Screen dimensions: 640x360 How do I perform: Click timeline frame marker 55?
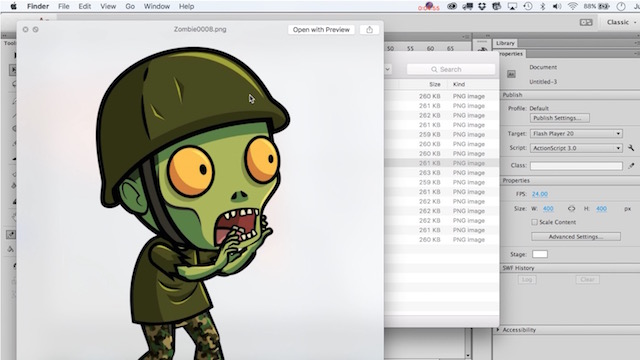410,49
